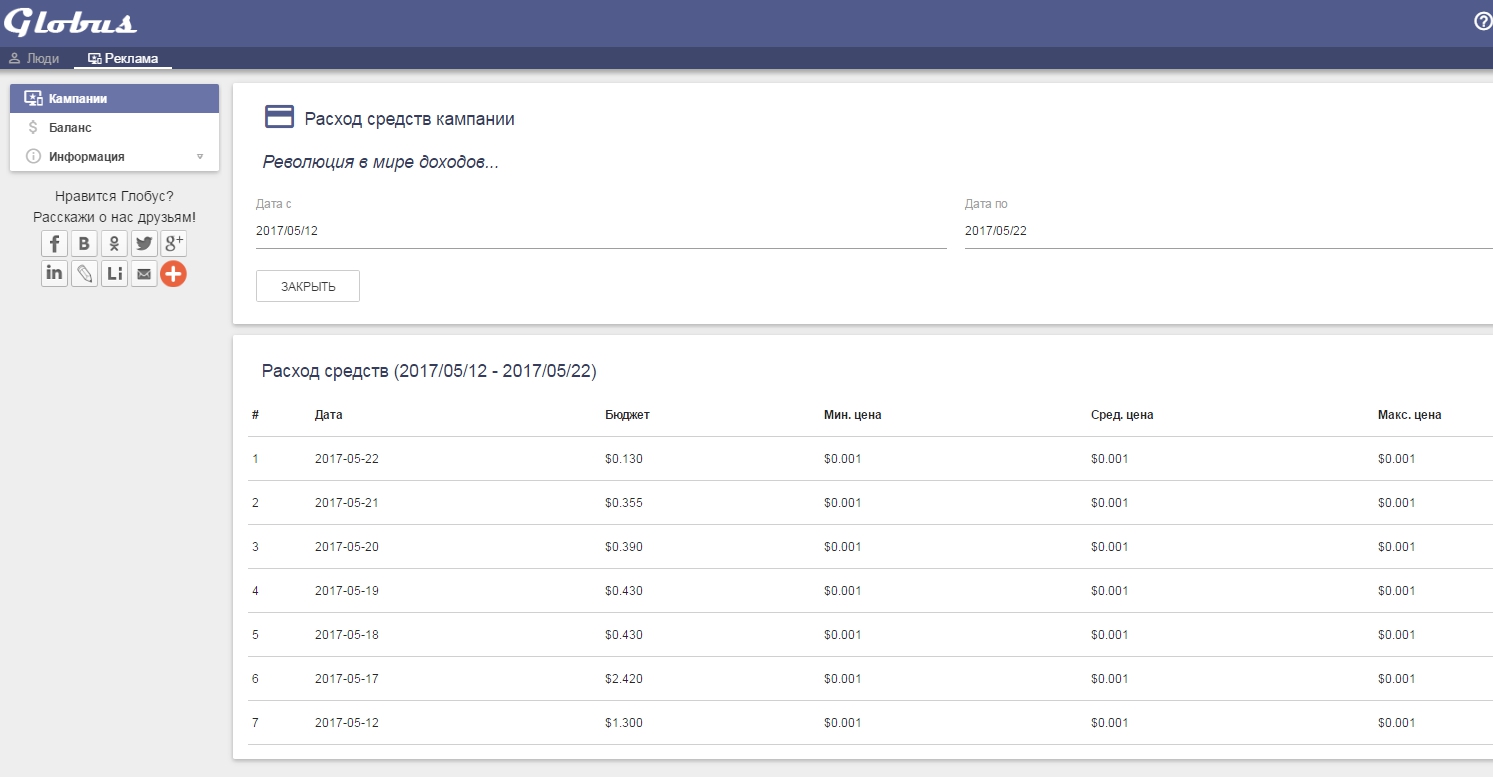This screenshot has width=1493, height=777.
Task: Click budget value $0.130
Action: (624, 459)
